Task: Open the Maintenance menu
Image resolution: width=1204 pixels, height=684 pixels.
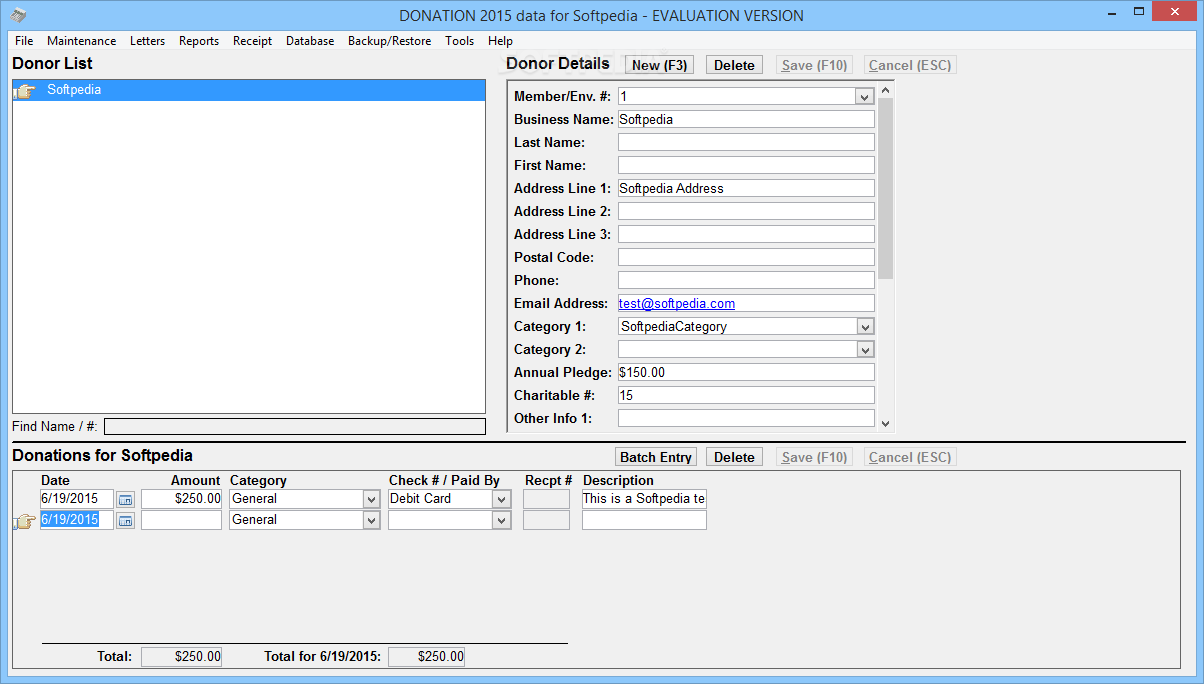Action: coord(82,41)
